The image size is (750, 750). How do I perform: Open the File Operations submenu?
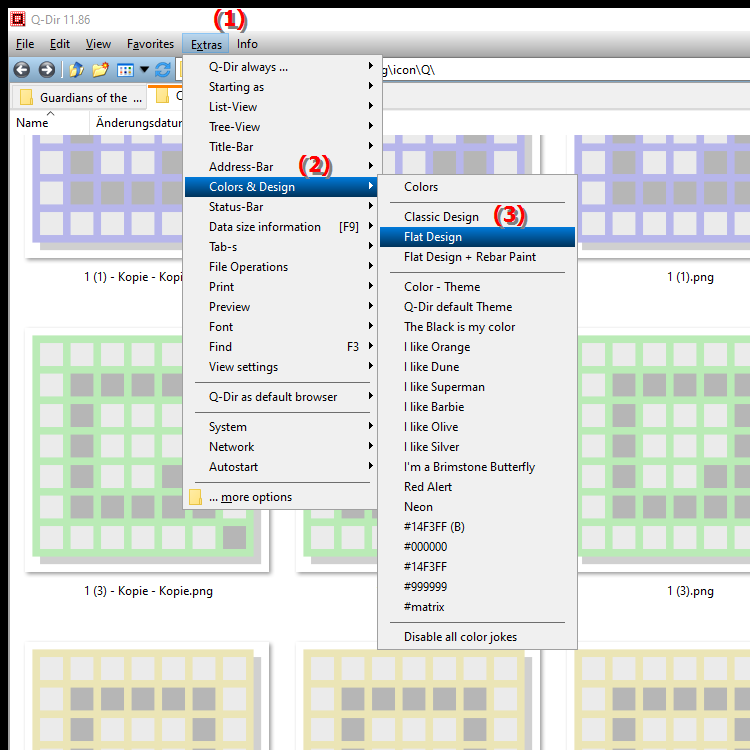[x=281, y=267]
